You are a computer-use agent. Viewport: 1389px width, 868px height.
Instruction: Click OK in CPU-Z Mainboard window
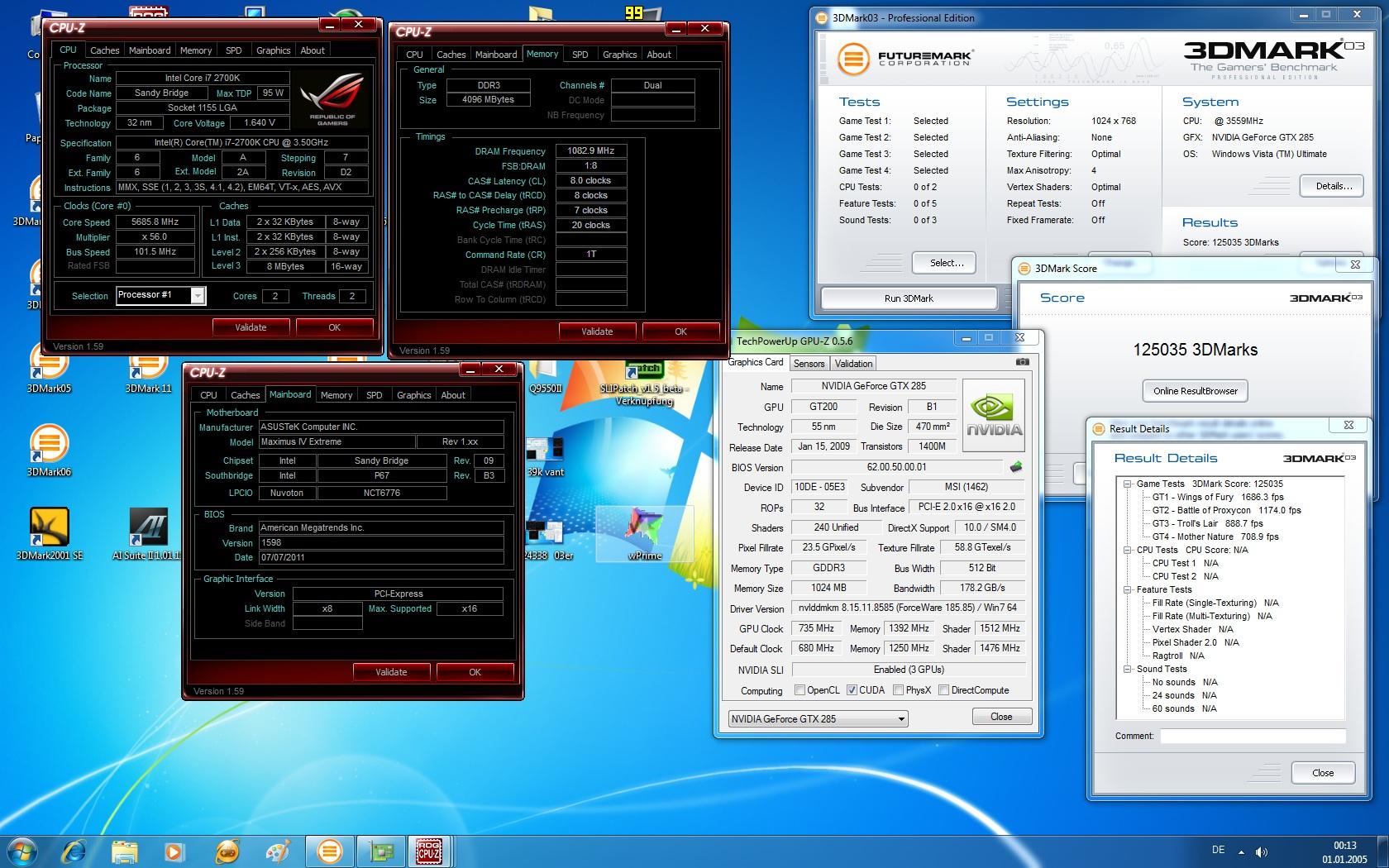pos(475,672)
